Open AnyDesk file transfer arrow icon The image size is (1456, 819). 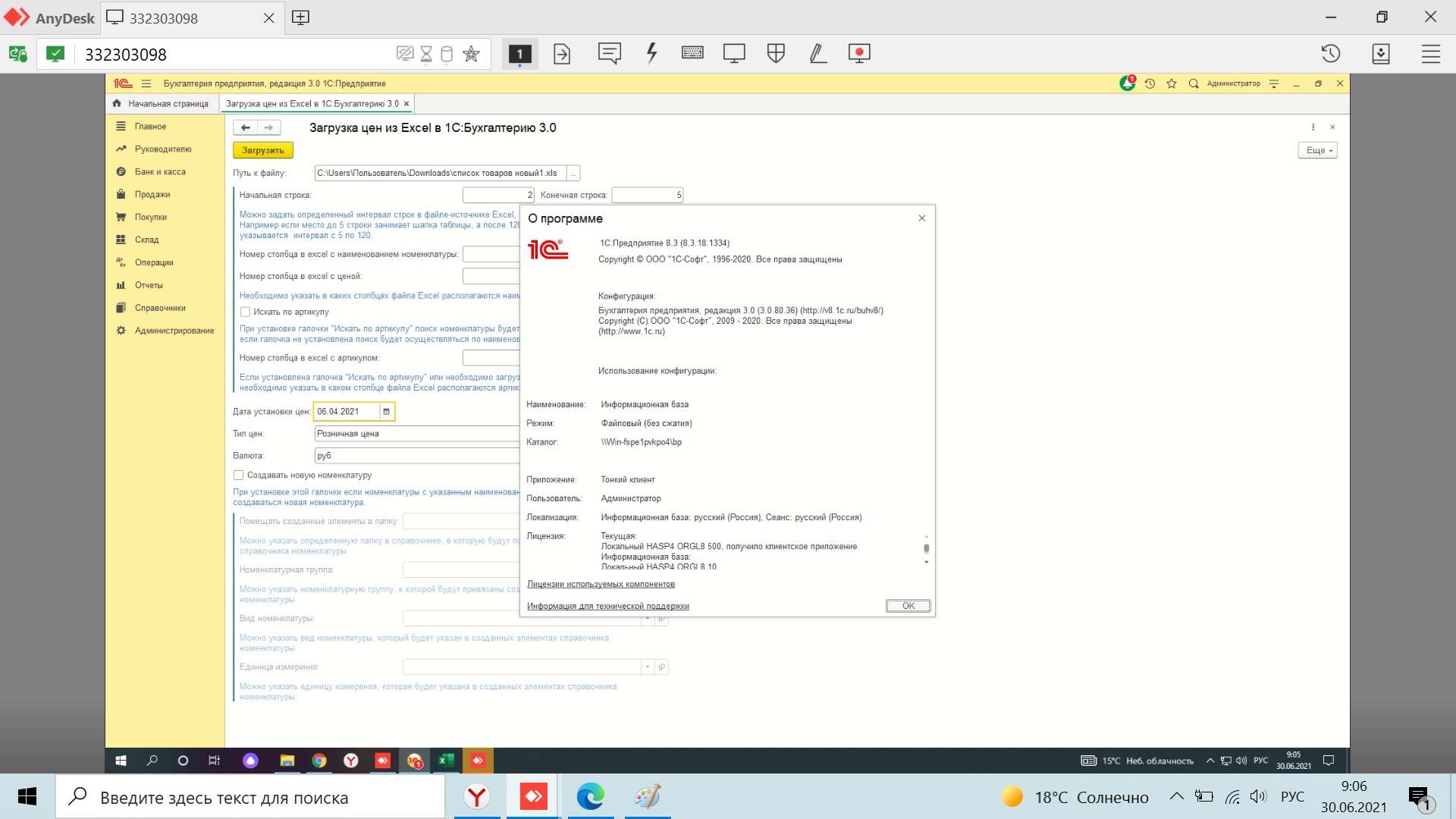[x=562, y=54]
